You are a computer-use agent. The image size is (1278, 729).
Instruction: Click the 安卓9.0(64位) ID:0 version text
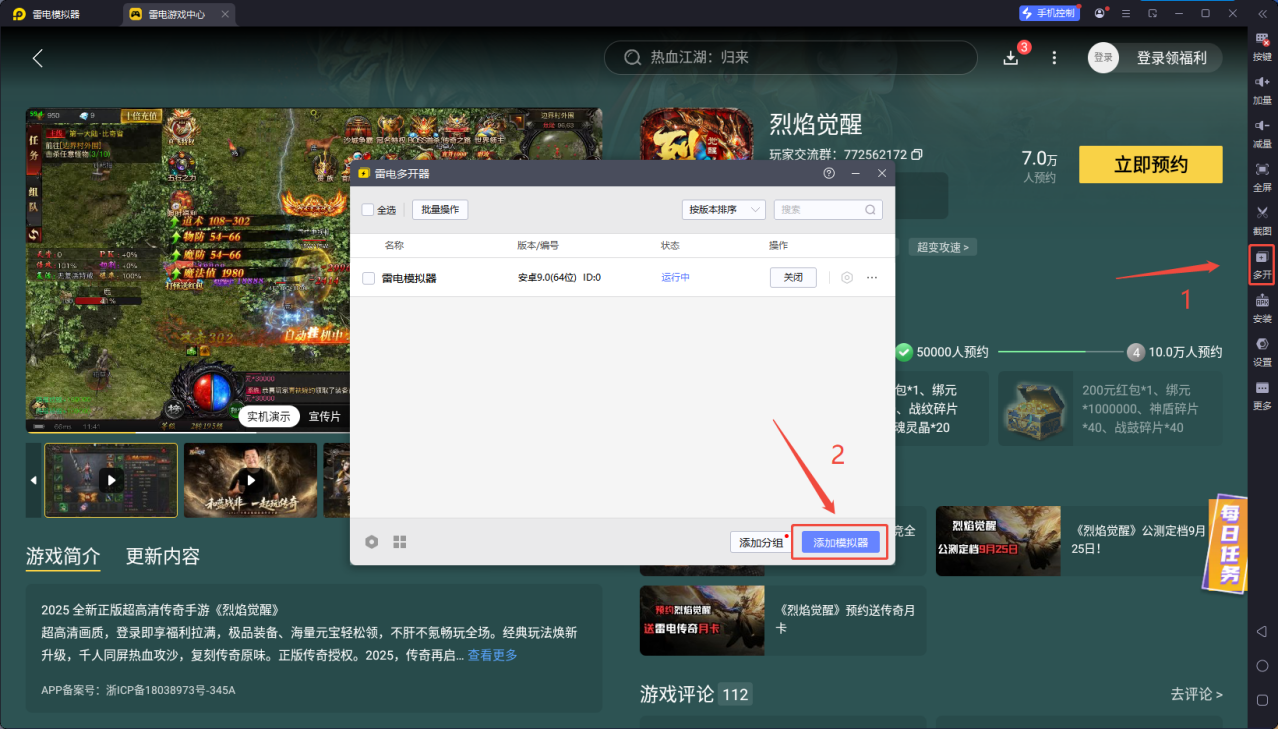pyautogui.click(x=559, y=277)
